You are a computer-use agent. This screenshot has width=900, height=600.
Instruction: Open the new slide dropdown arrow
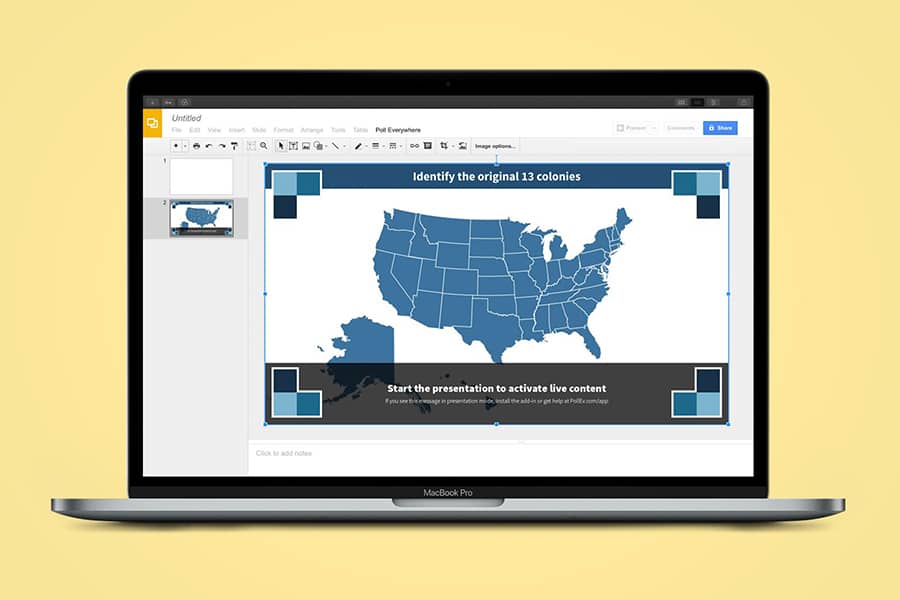tap(185, 146)
